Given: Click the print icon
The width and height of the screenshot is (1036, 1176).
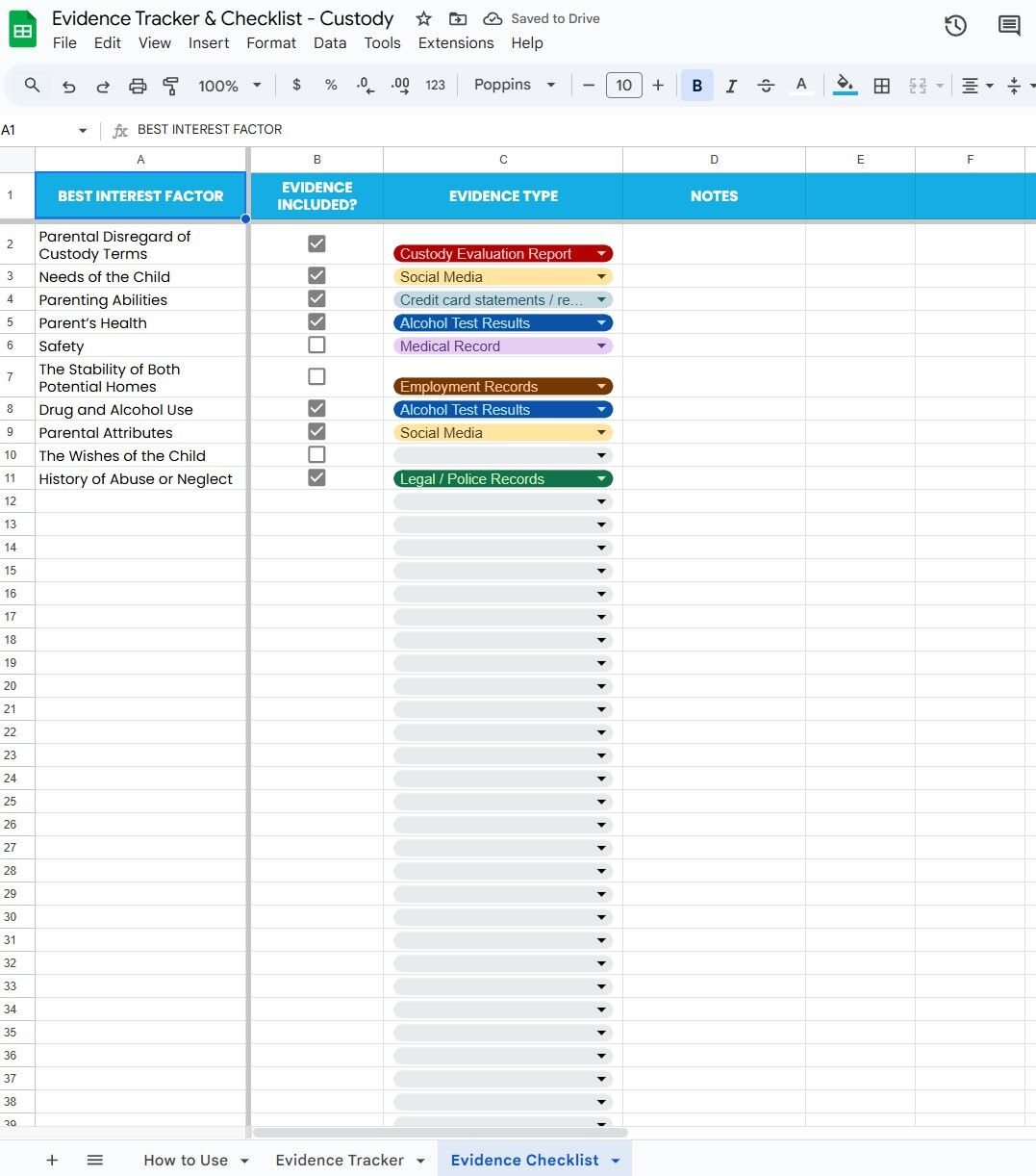Looking at the screenshot, I should click(x=138, y=86).
